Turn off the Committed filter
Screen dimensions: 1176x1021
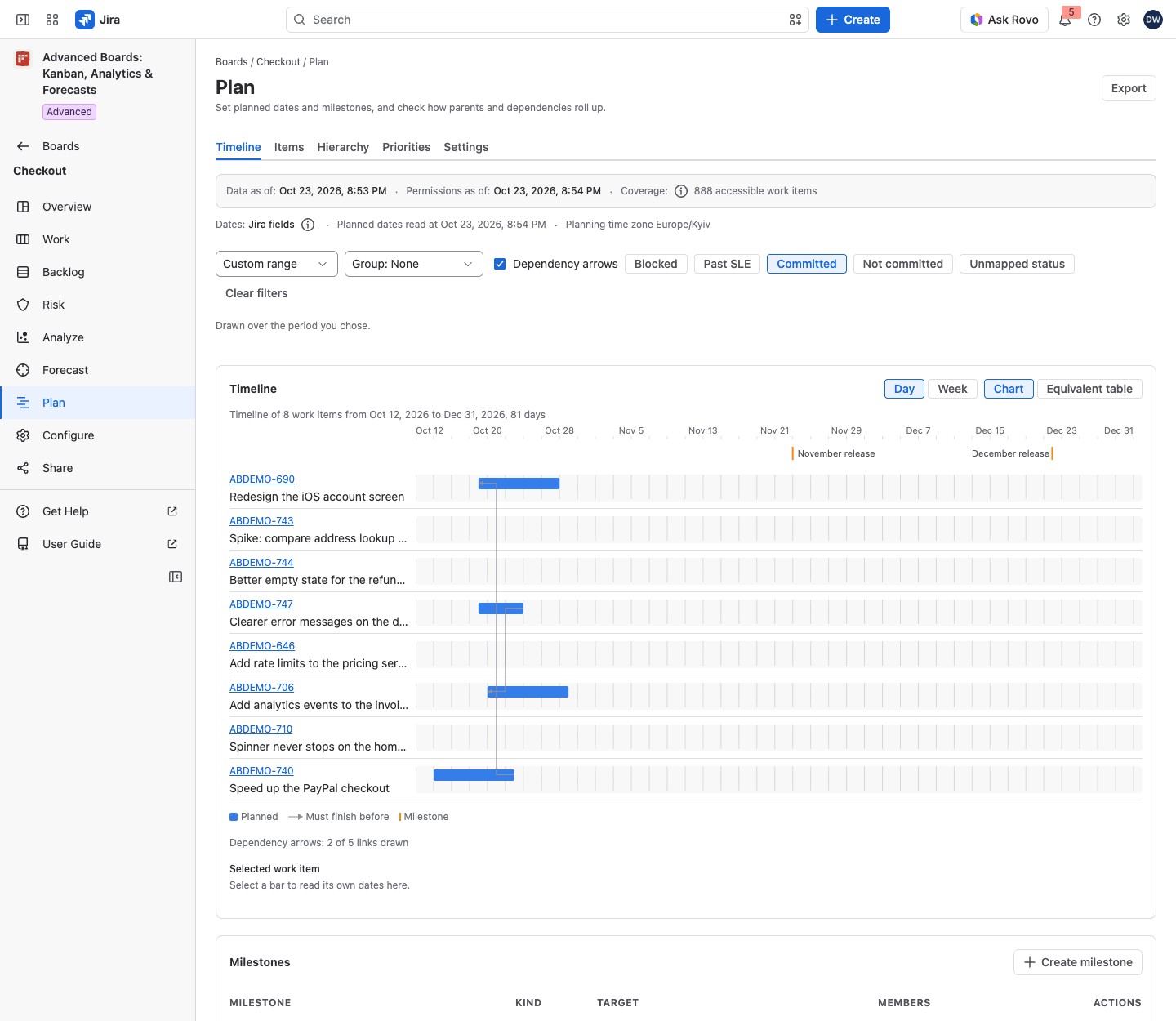(807, 264)
